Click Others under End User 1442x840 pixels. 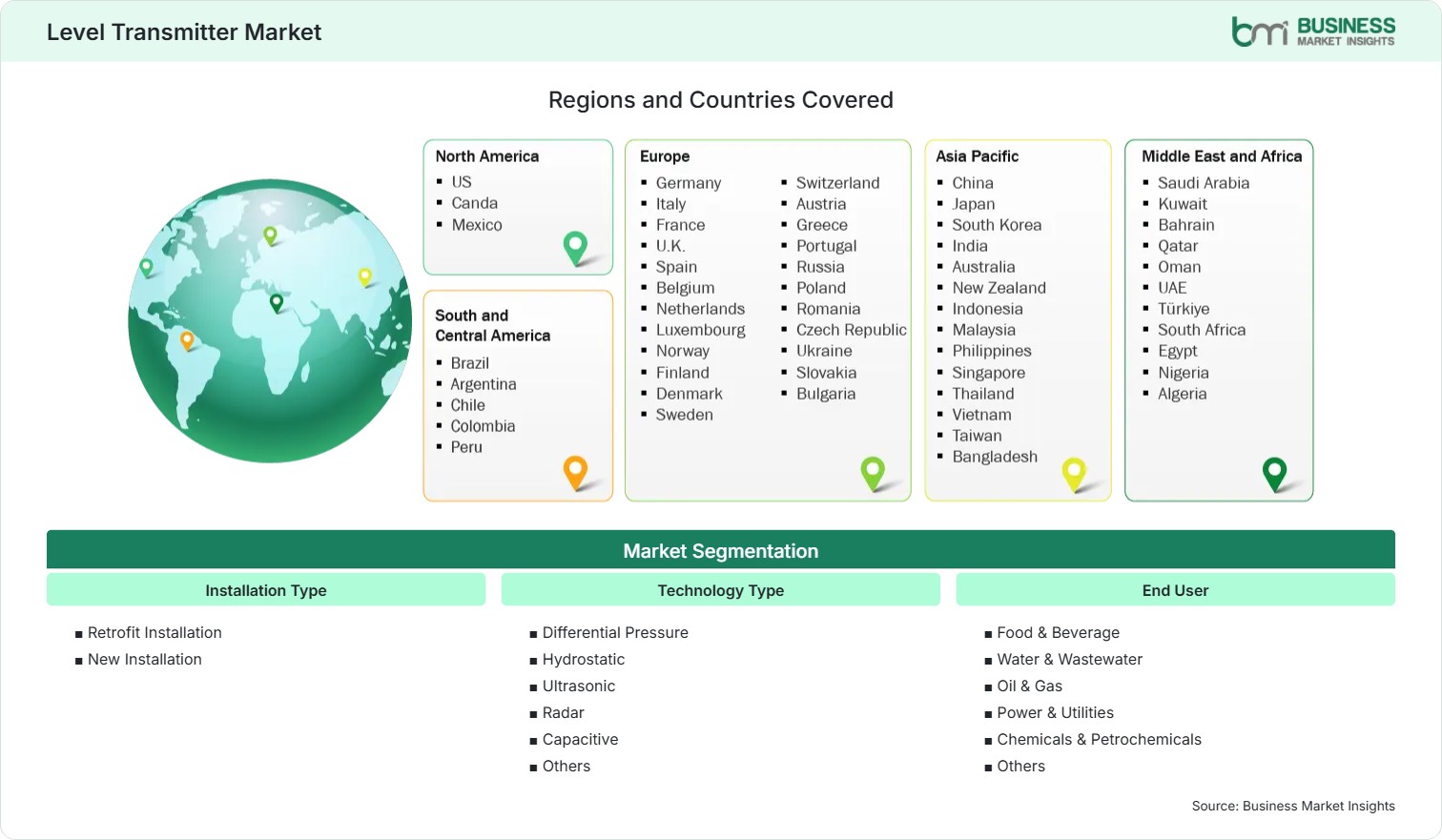pyautogui.click(x=1021, y=766)
